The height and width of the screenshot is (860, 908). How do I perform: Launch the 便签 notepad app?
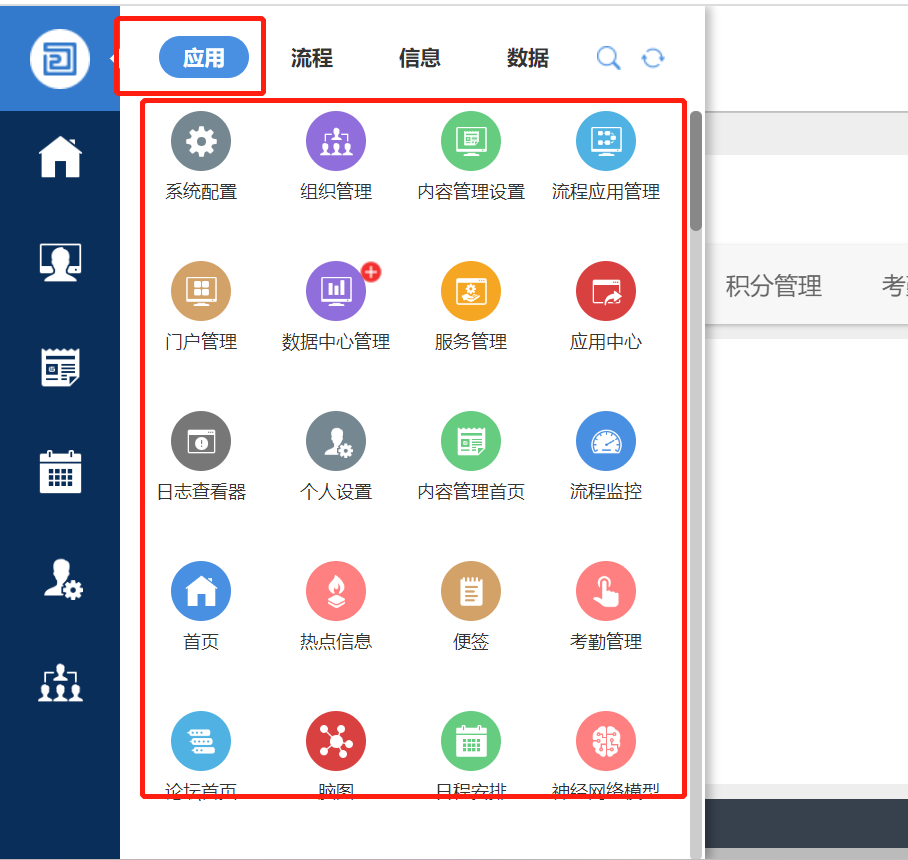pyautogui.click(x=471, y=591)
